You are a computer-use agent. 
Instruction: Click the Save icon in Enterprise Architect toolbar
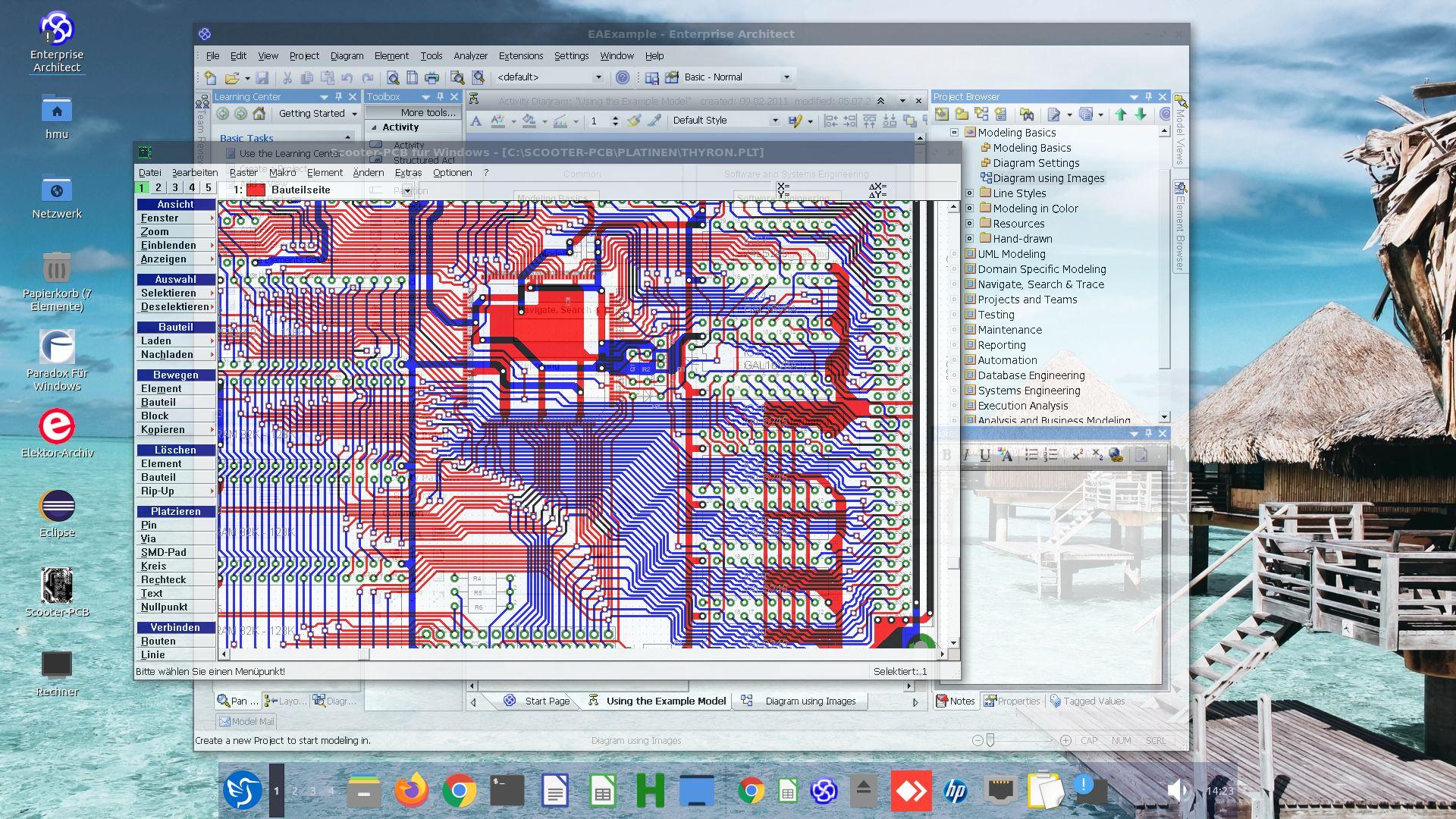pos(262,77)
